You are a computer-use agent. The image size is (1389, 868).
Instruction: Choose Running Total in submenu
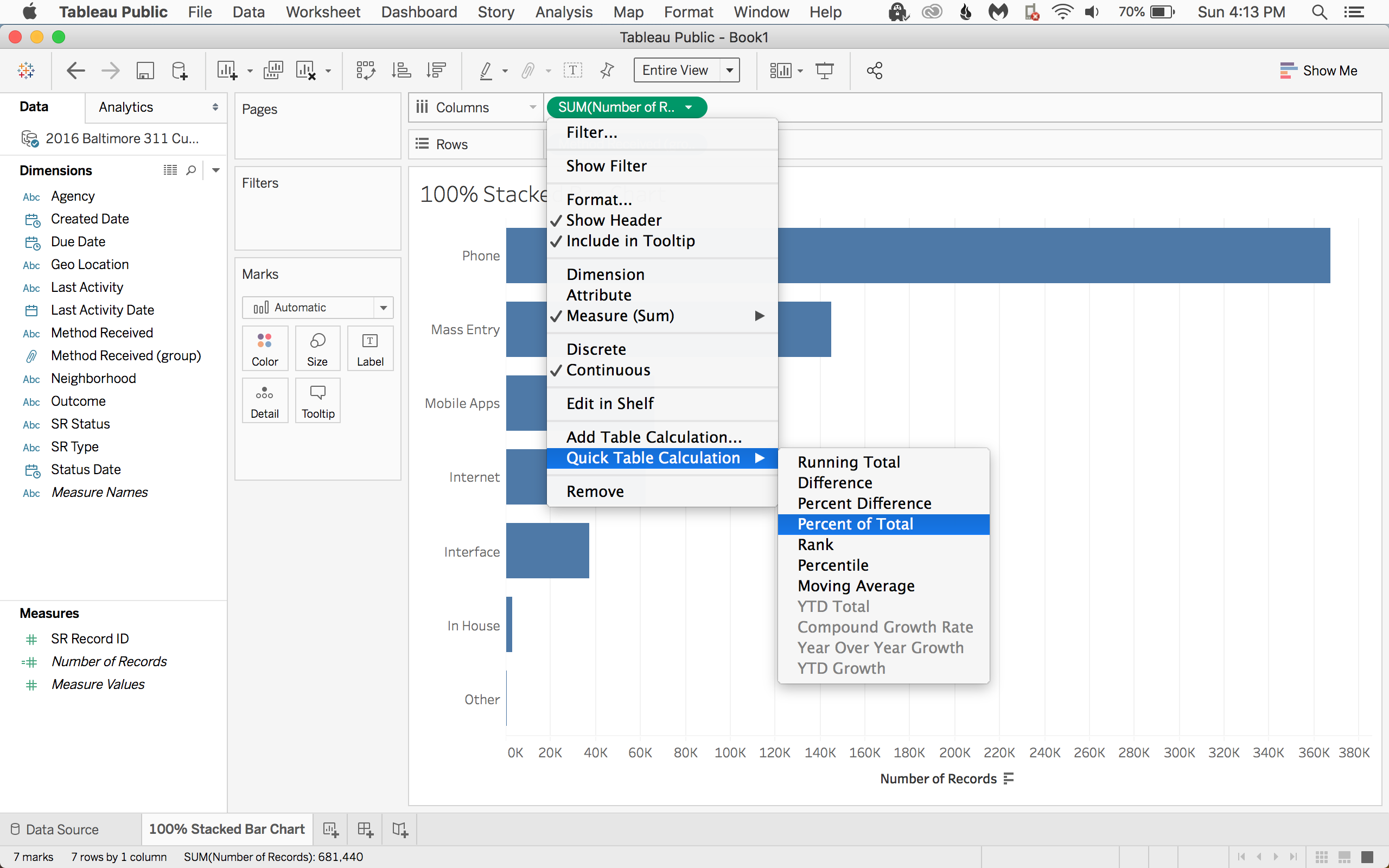coord(883,462)
